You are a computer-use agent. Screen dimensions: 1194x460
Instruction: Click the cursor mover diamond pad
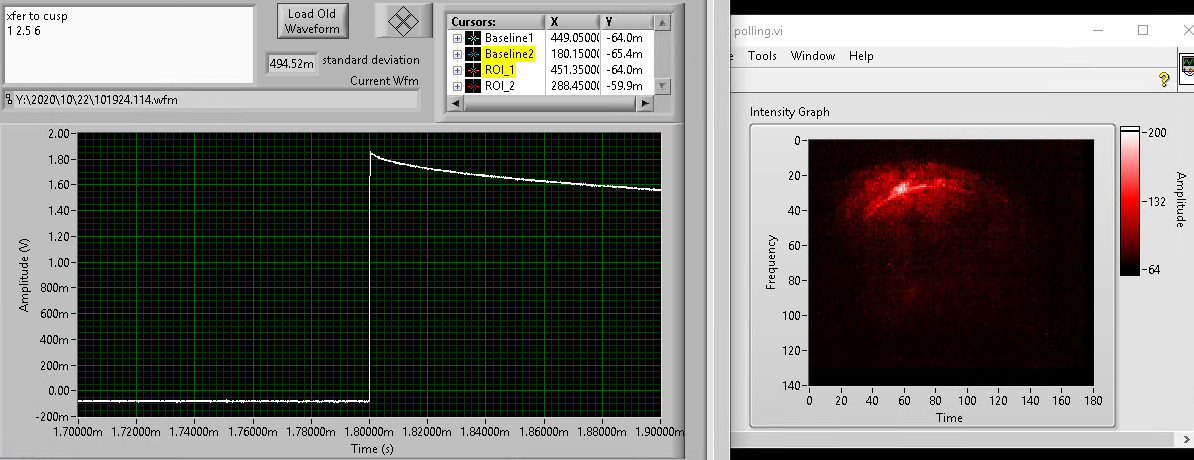[396, 22]
